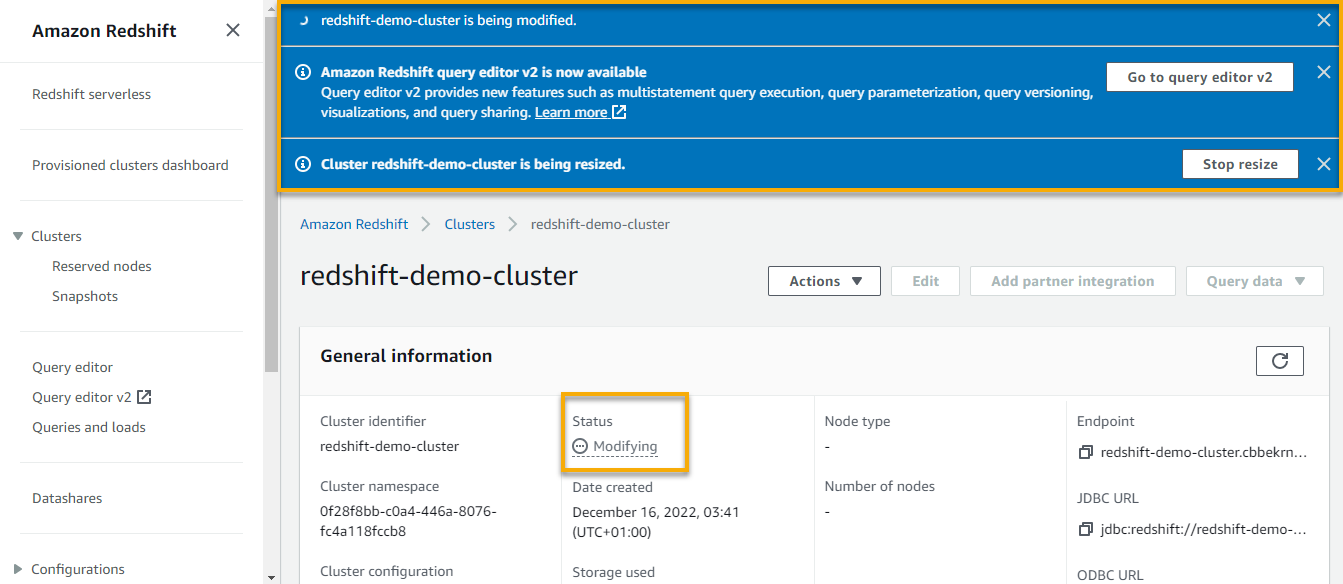
Task: Open the Query data dropdown
Action: click(x=1254, y=281)
